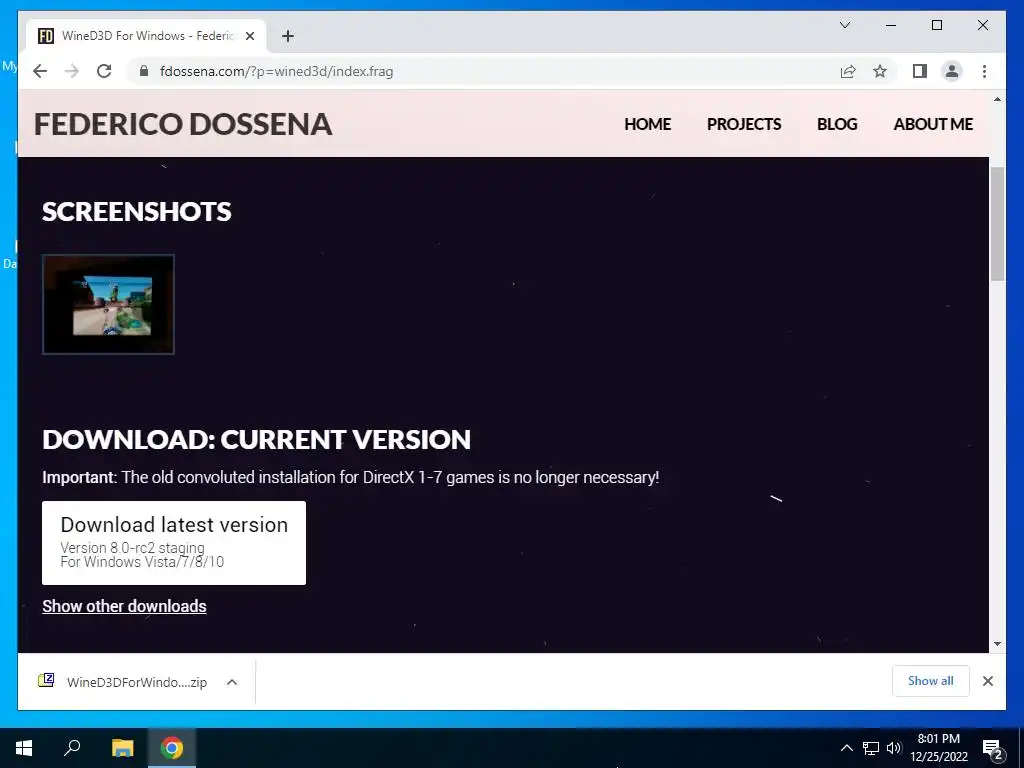
Task: Maximize the Chrome window
Action: [x=936, y=25]
